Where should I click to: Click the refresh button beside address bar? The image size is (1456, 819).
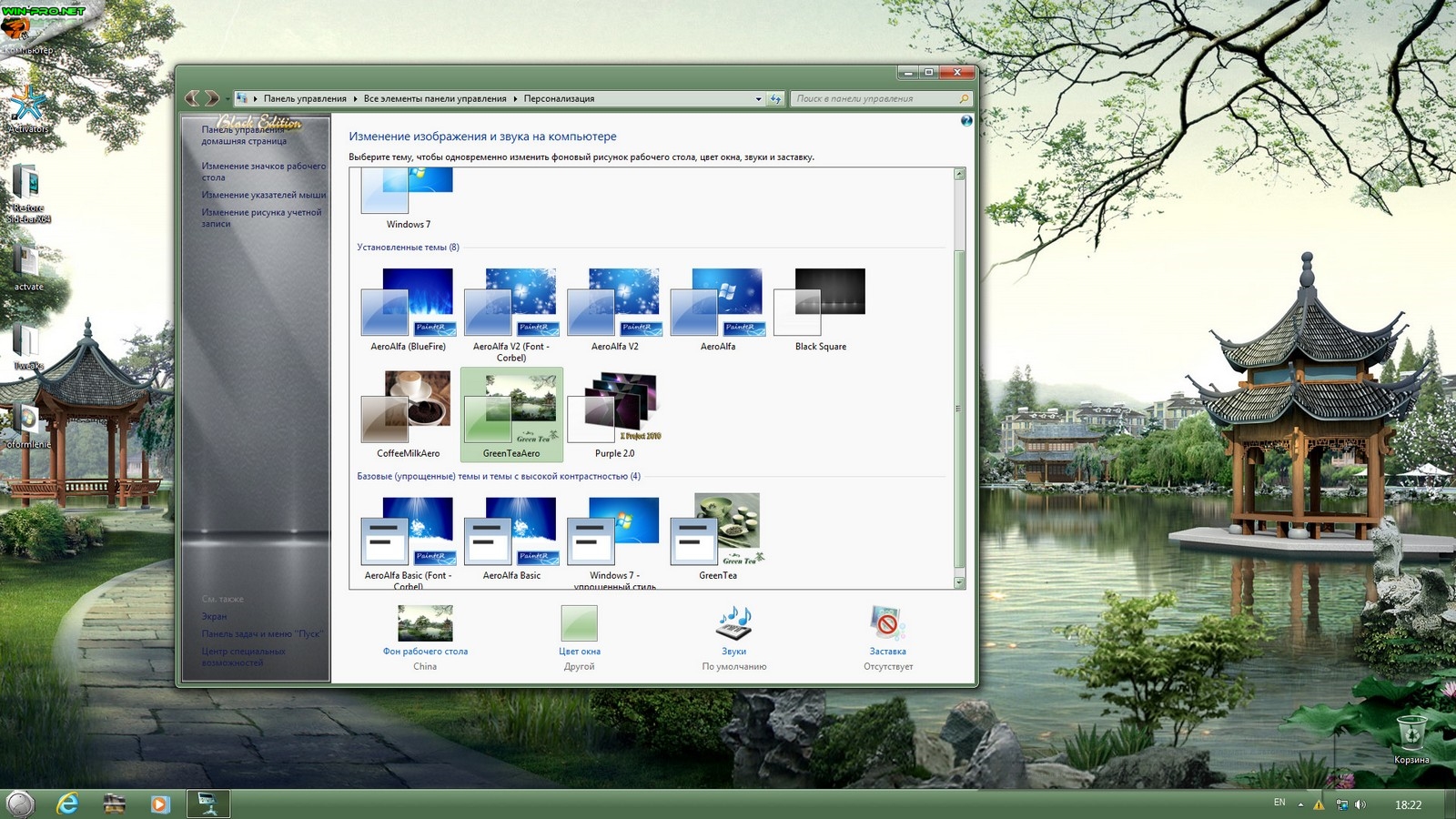pyautogui.click(x=775, y=98)
